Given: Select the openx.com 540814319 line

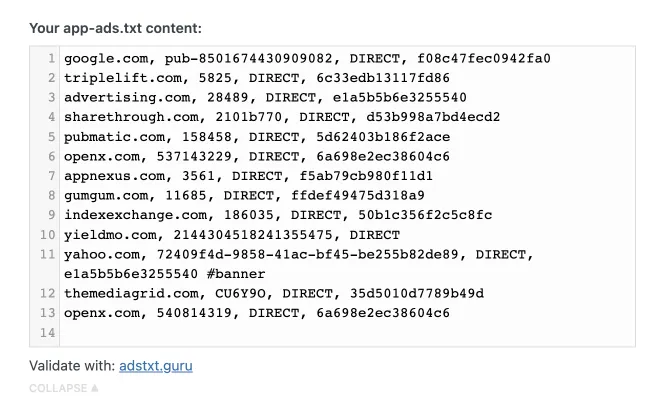Looking at the screenshot, I should click(x=257, y=313).
